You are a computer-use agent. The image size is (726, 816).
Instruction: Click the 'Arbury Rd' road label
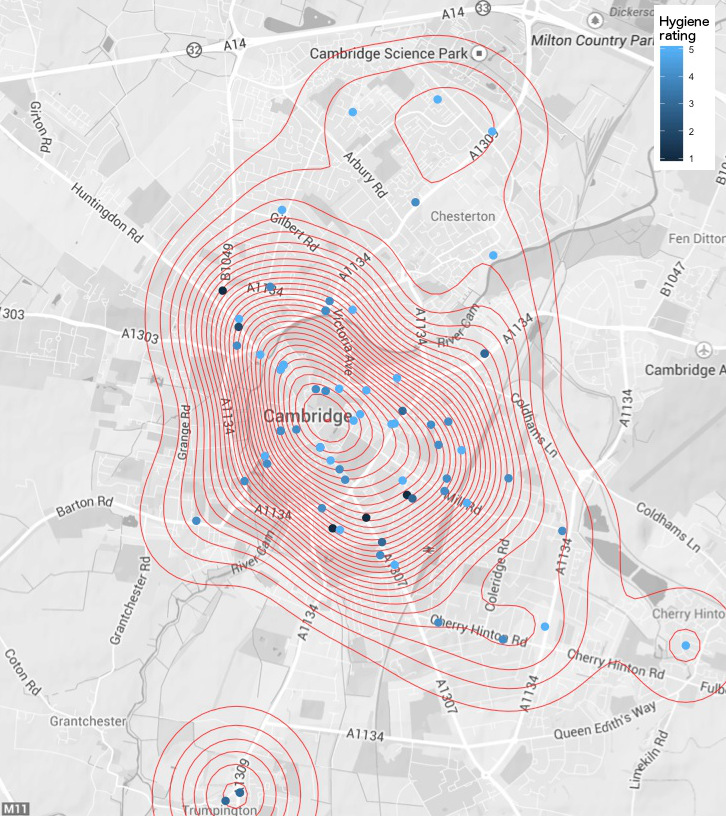coord(365,175)
